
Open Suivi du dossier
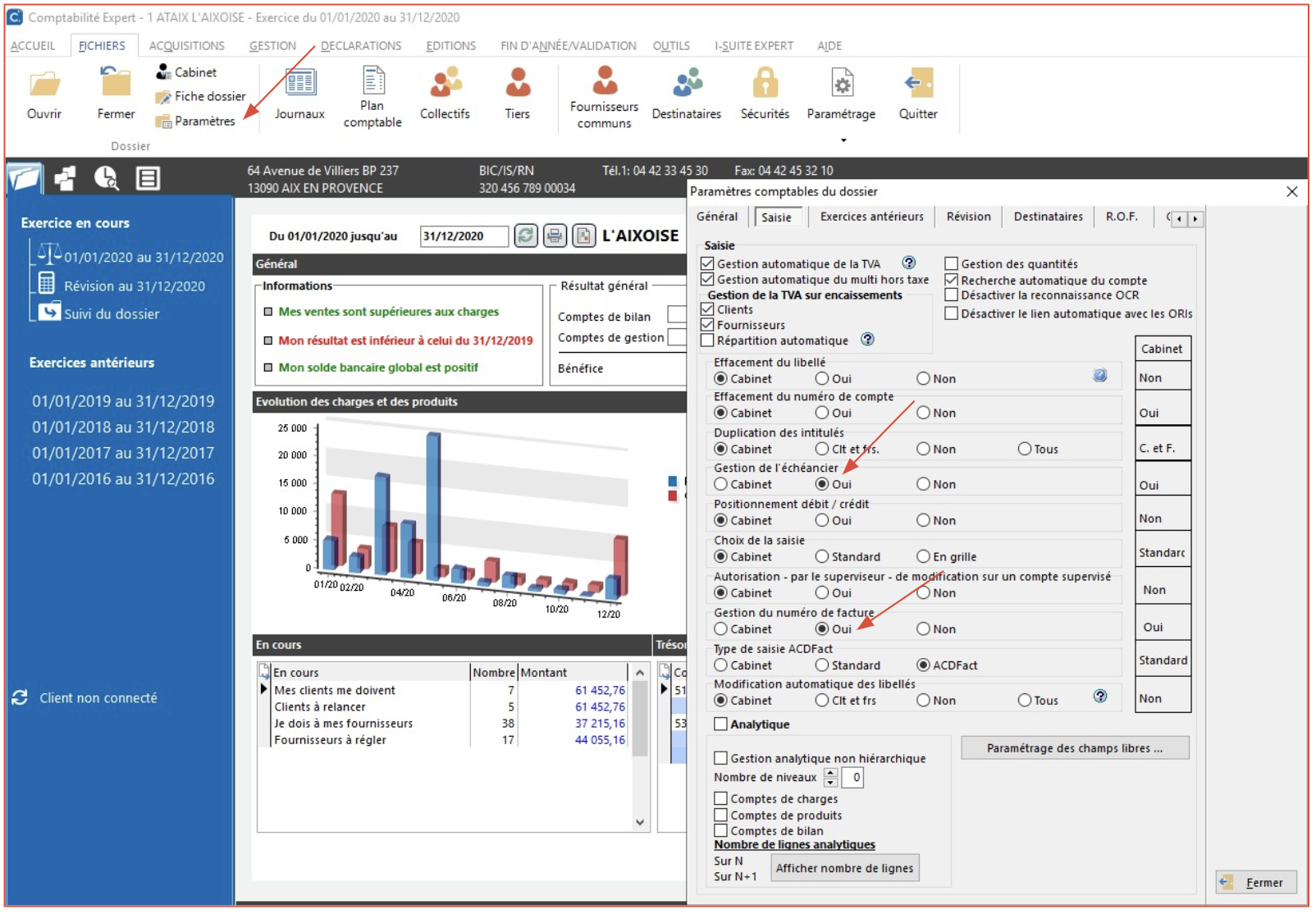coord(112,313)
